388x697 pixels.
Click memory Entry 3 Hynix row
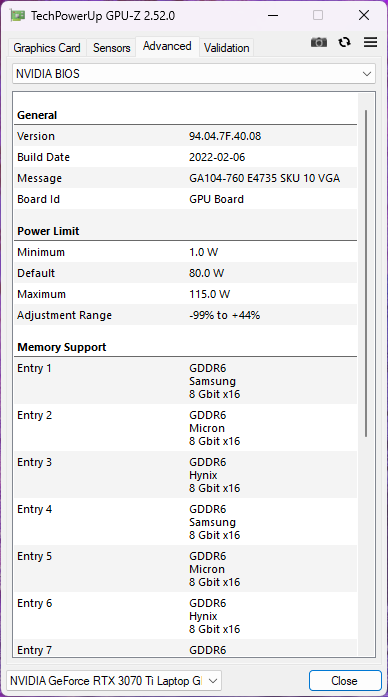coord(185,475)
